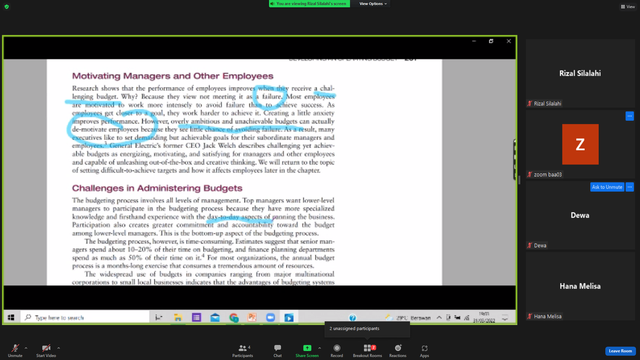This screenshot has height=360, width=640.
Task: Click the blue help icon in shared taskbar
Action: click(352, 317)
